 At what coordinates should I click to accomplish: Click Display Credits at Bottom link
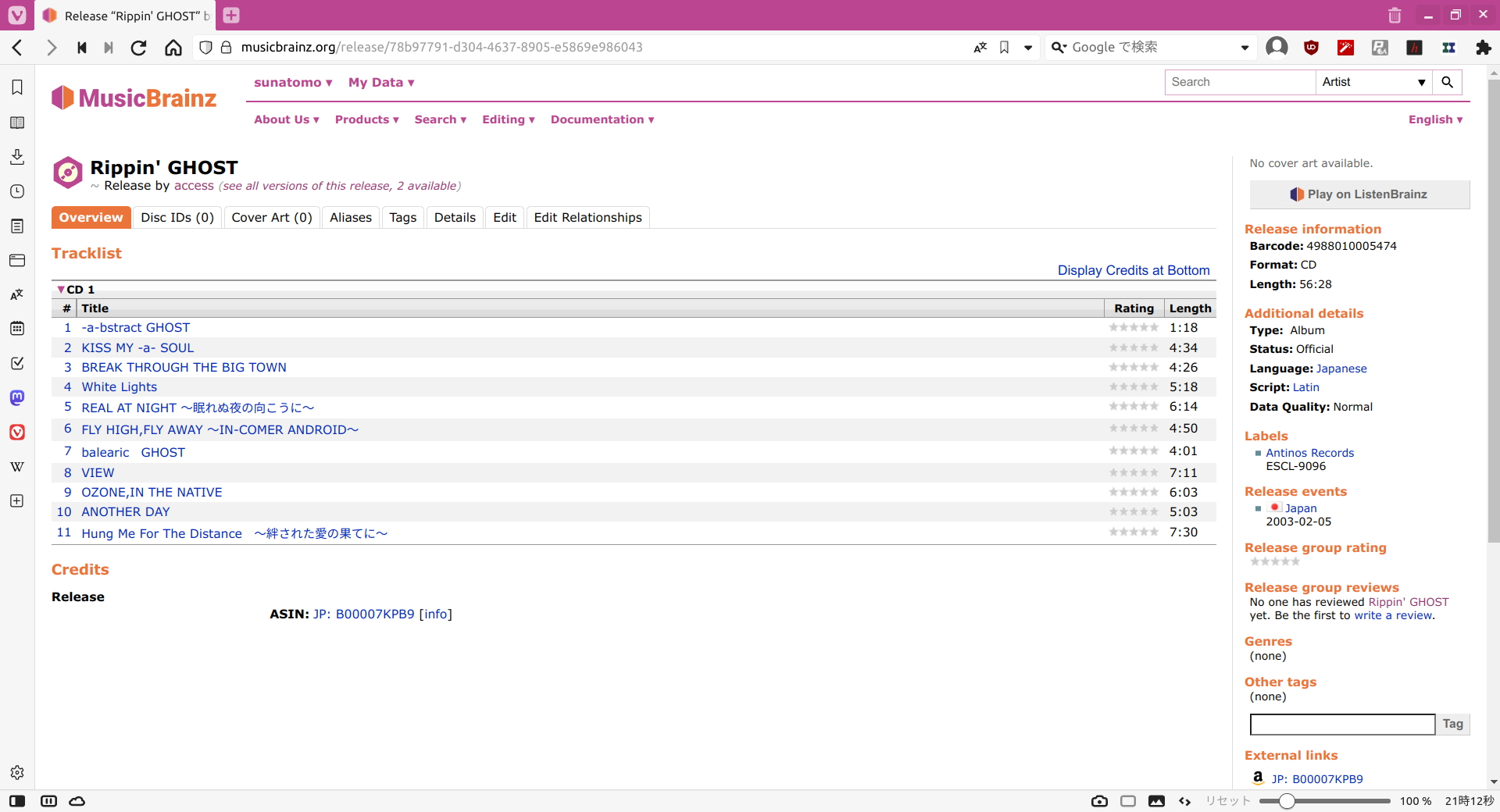click(x=1134, y=270)
